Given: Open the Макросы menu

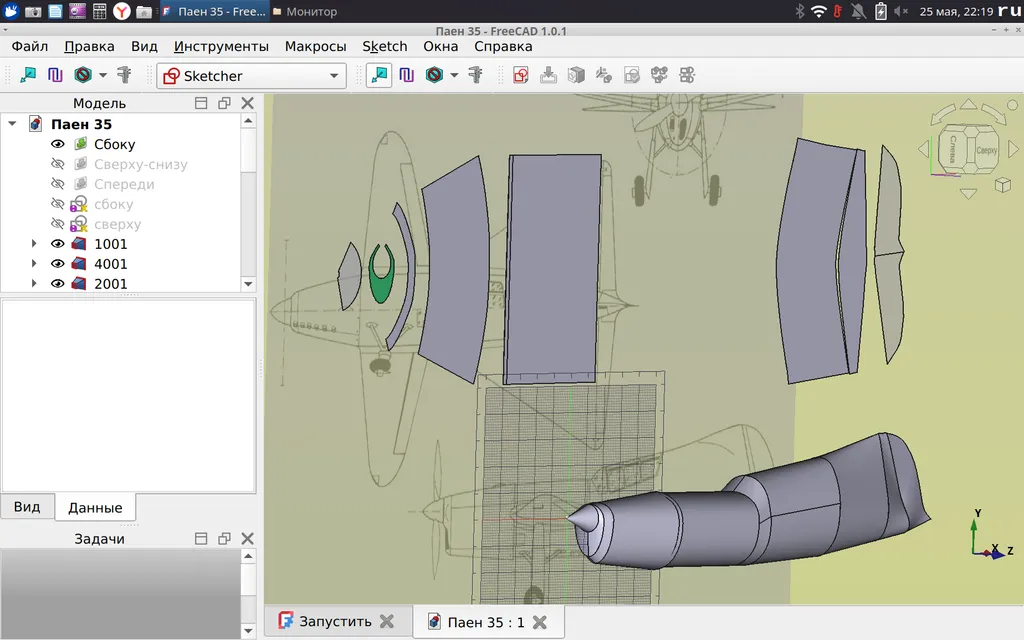Looking at the screenshot, I should (x=315, y=47).
